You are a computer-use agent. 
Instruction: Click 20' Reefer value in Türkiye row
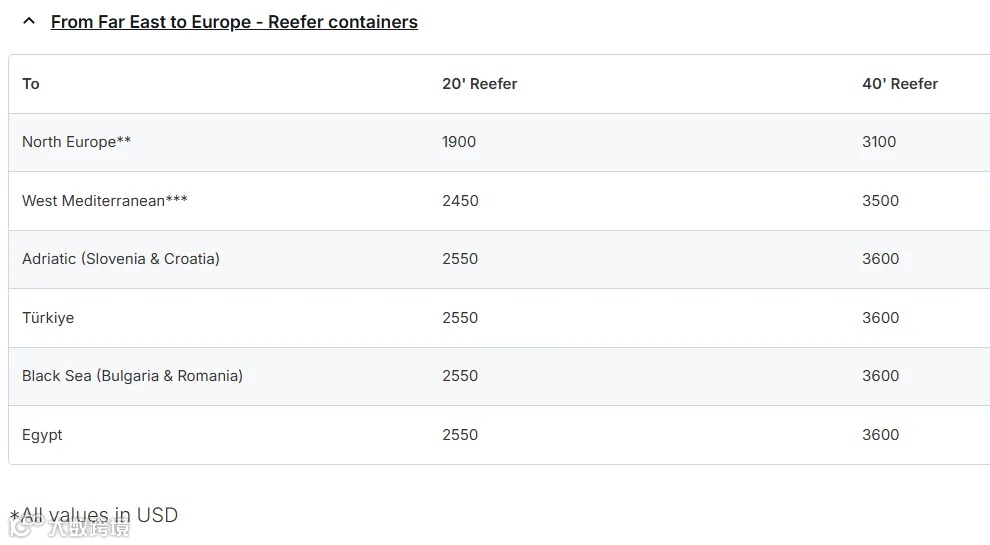(460, 318)
